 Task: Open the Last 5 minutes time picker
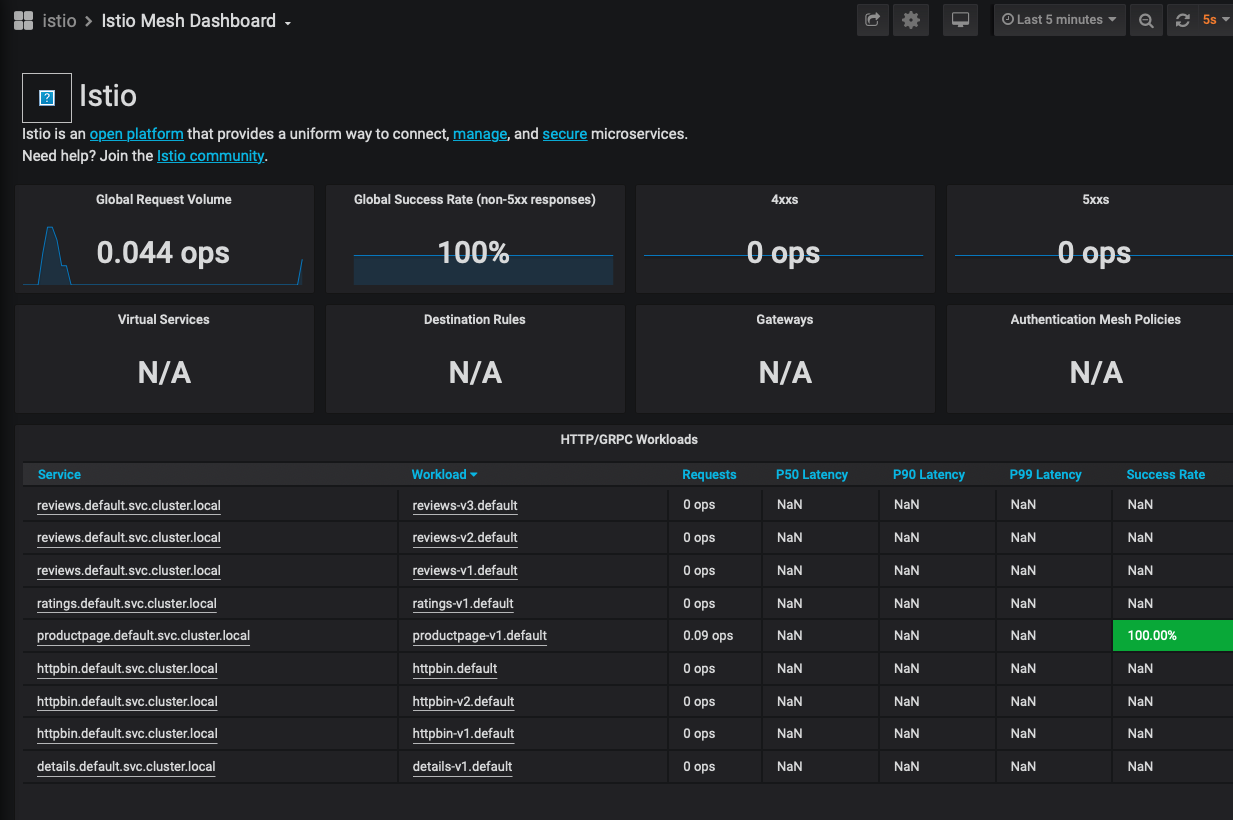coord(1059,20)
